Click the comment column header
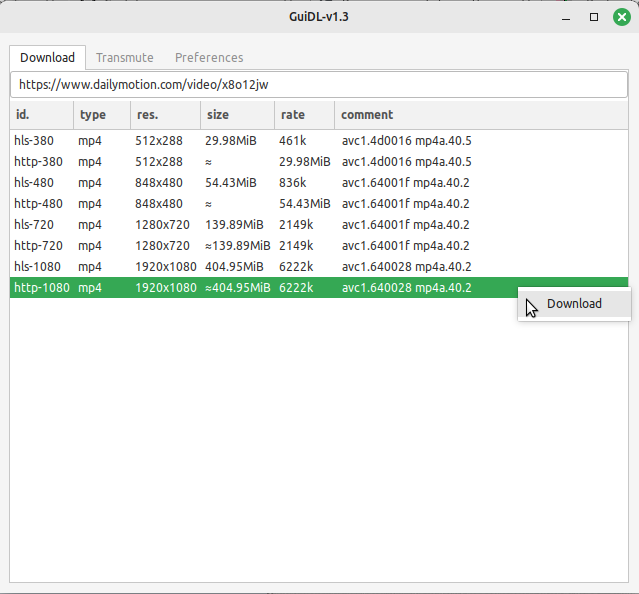 point(480,115)
